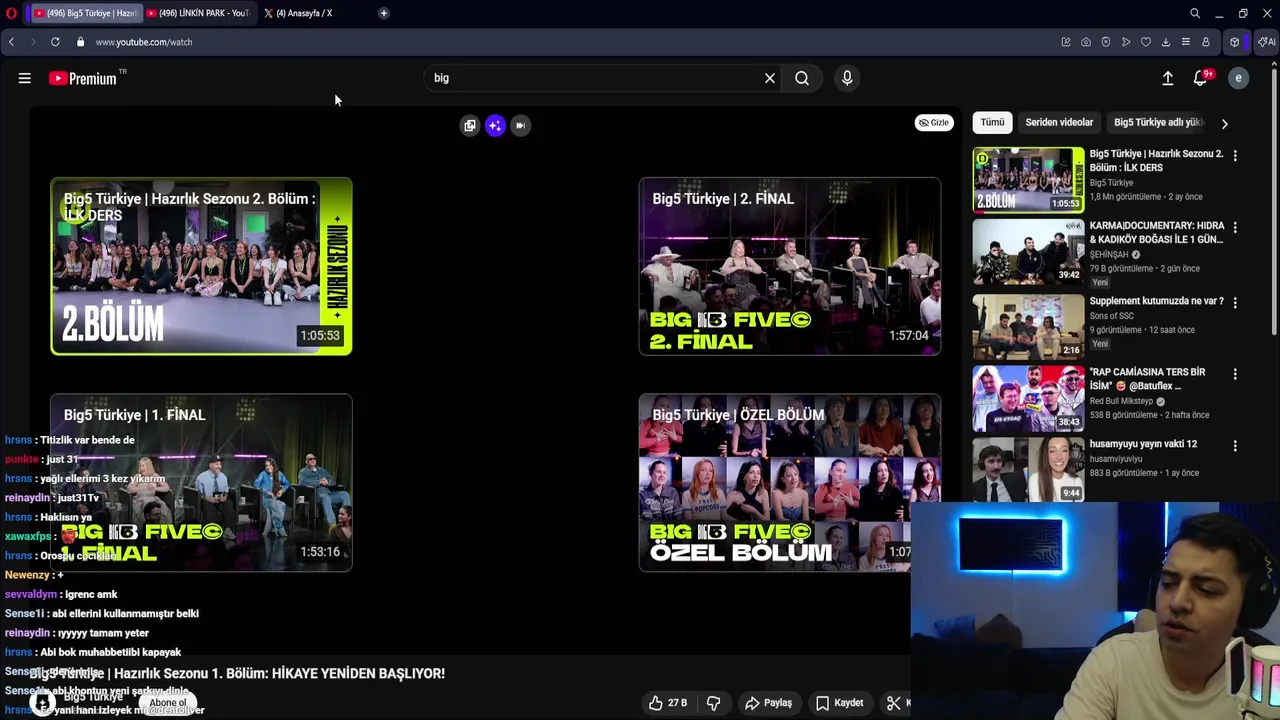
Task: Dislike the video
Action: [x=713, y=703]
